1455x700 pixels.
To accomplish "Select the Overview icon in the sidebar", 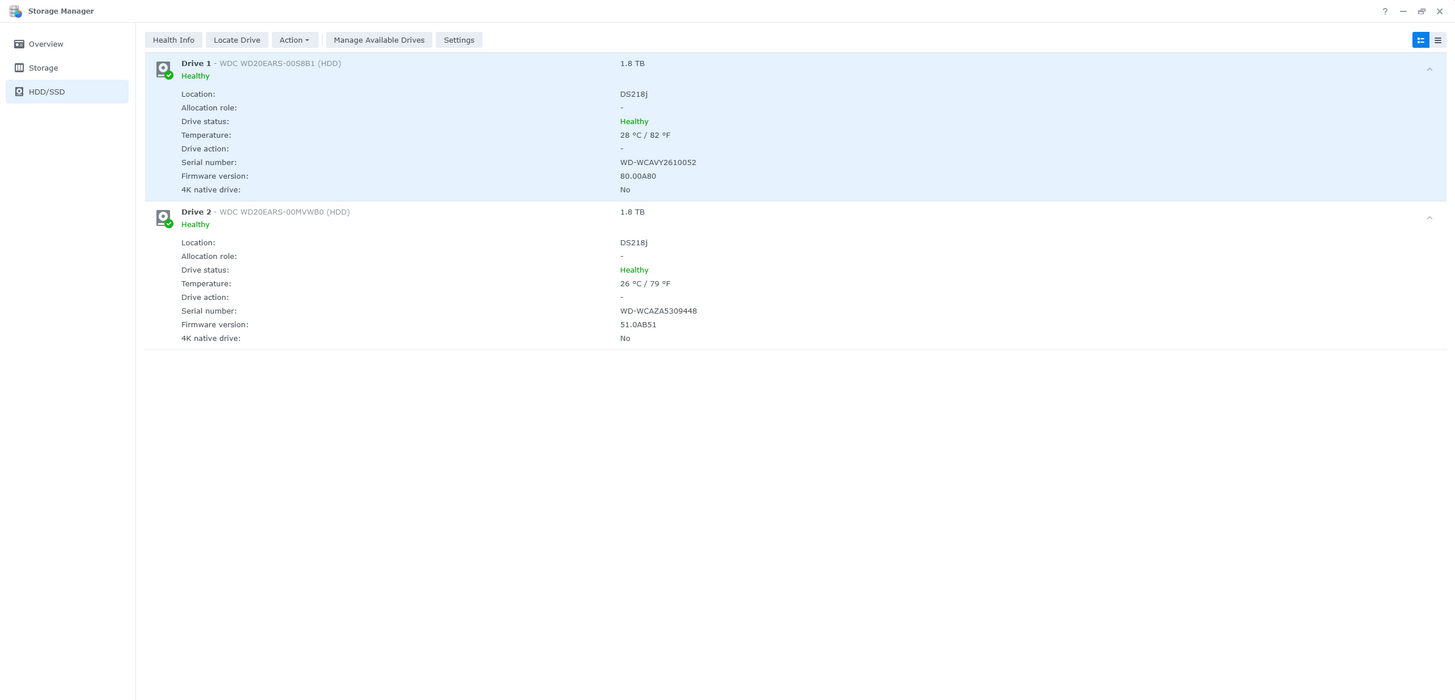I will (x=18, y=43).
